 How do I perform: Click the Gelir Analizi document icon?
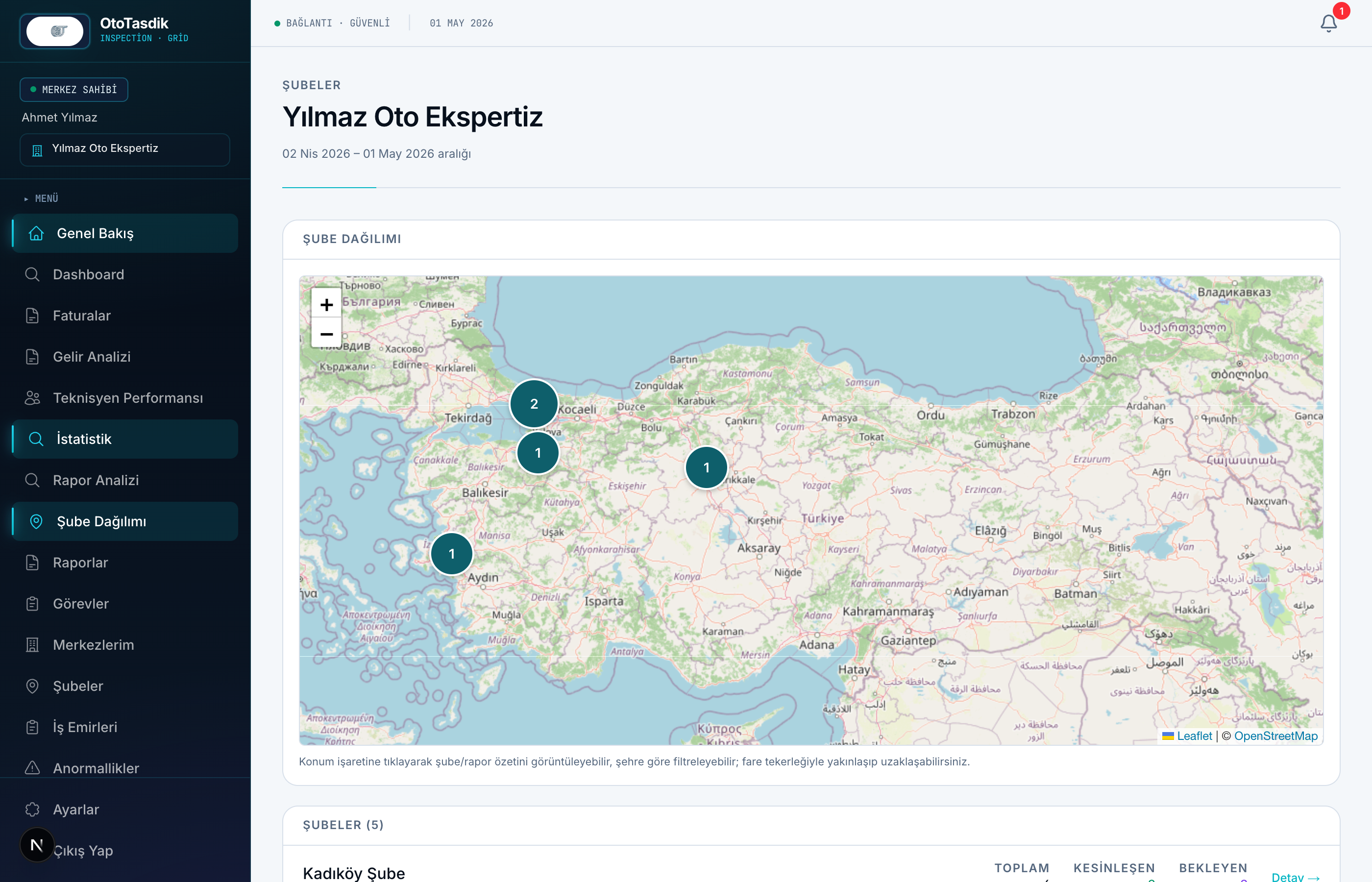tap(33, 357)
